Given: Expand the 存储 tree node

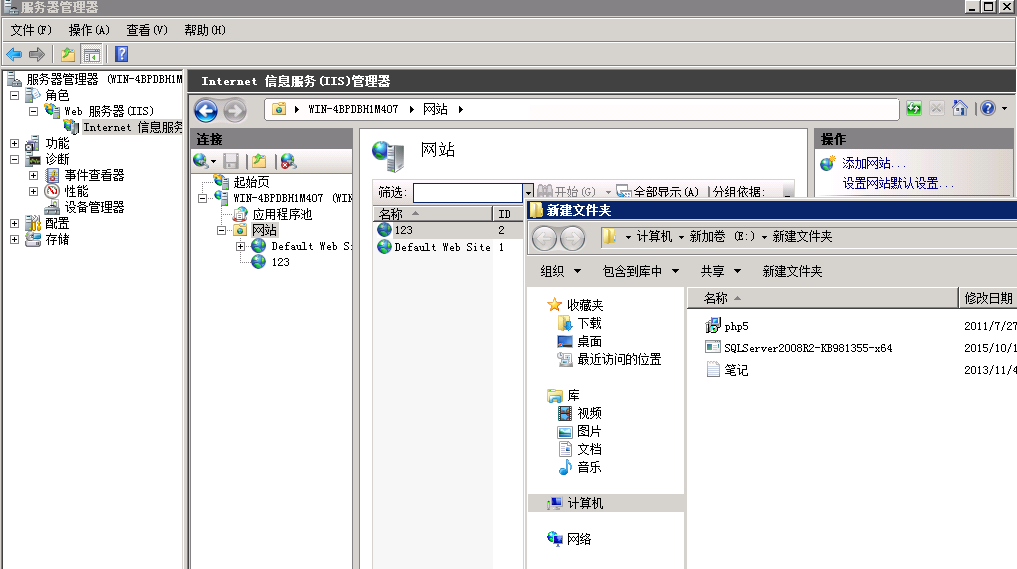Looking at the screenshot, I should tap(14, 239).
